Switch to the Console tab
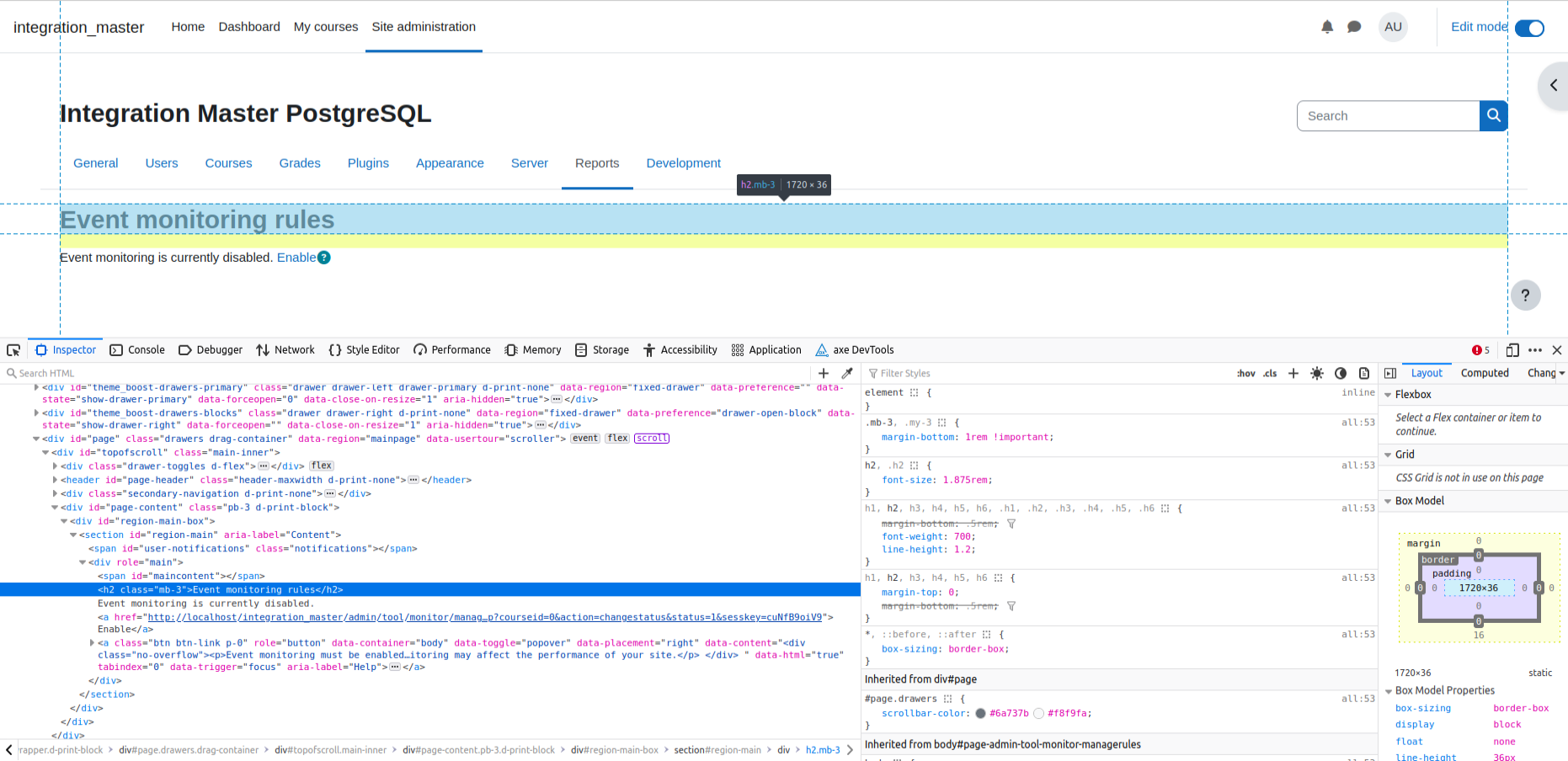The image size is (1568, 761). pyautogui.click(x=137, y=350)
